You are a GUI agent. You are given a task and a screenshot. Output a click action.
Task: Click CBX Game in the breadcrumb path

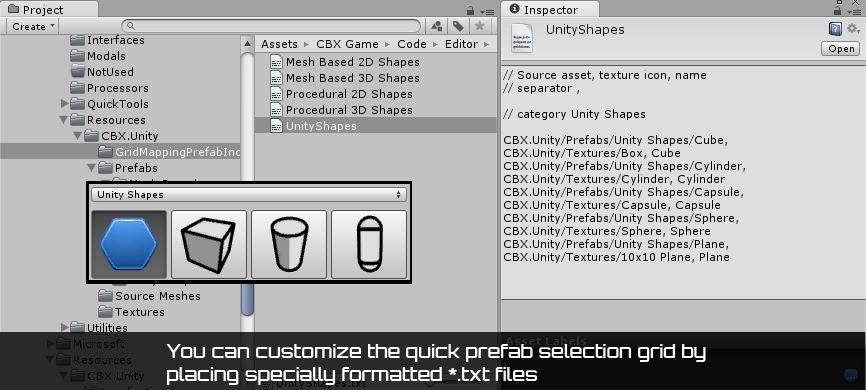click(347, 44)
